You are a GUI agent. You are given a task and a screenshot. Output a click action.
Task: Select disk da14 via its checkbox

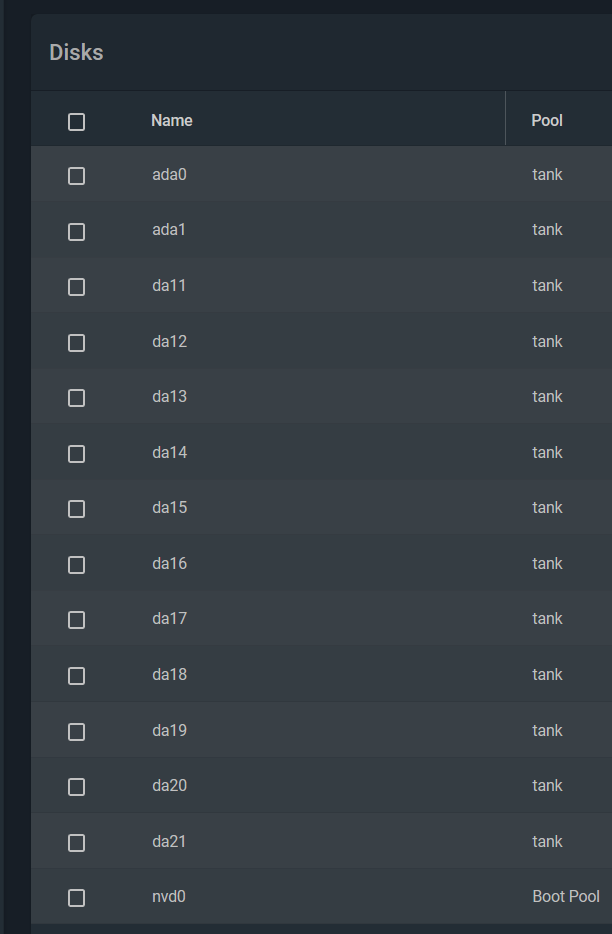76,454
